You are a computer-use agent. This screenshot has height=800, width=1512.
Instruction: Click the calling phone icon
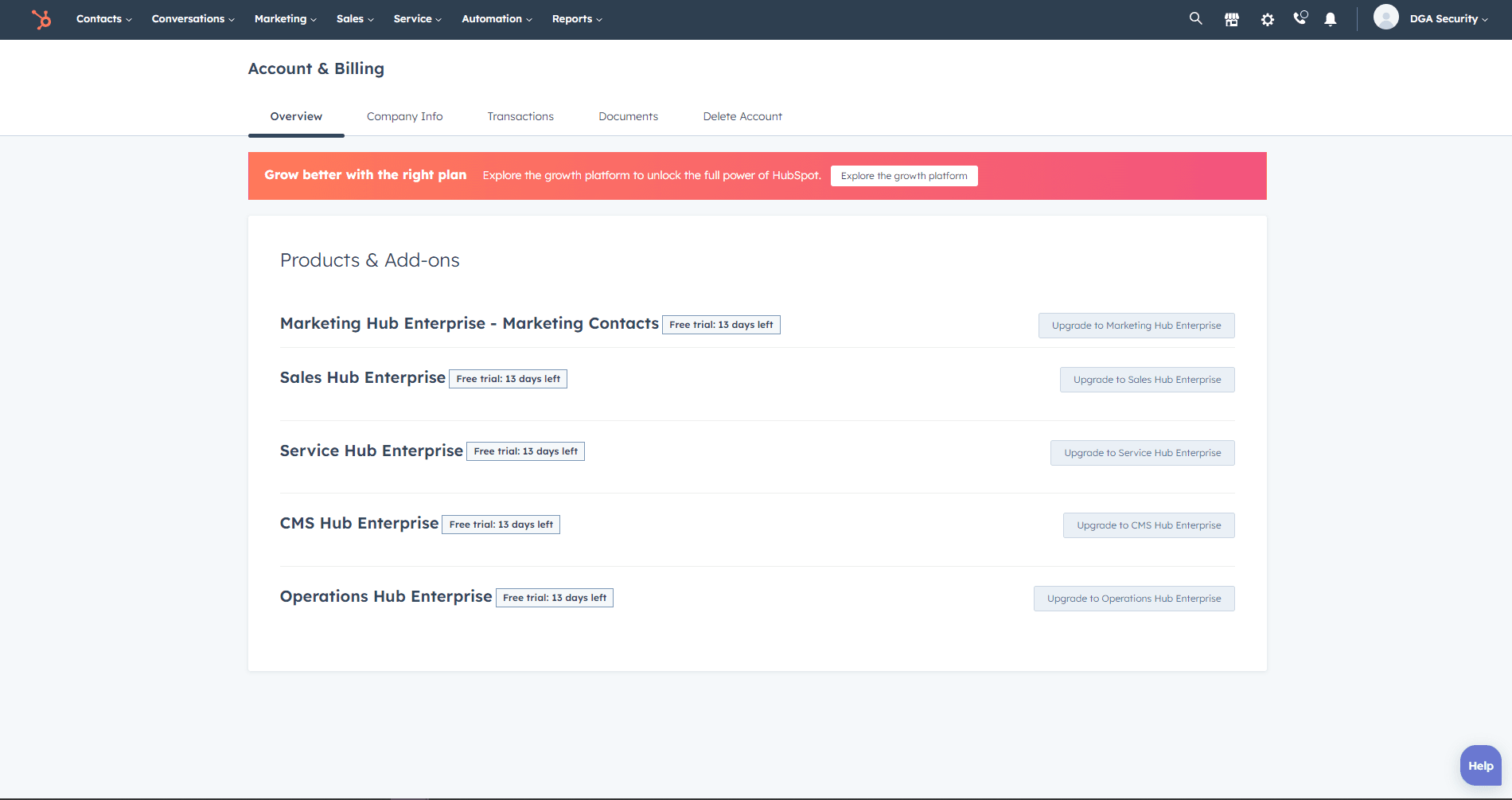[x=1300, y=18]
